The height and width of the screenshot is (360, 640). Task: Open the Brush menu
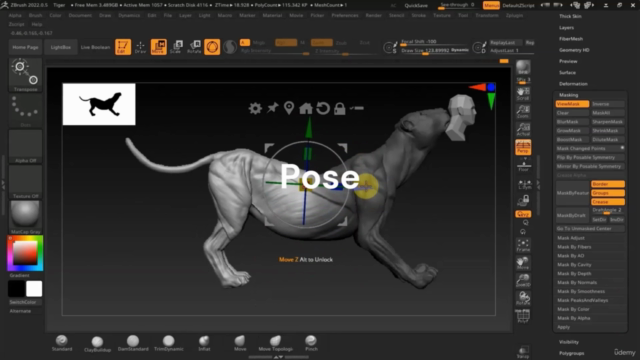(x=36, y=16)
